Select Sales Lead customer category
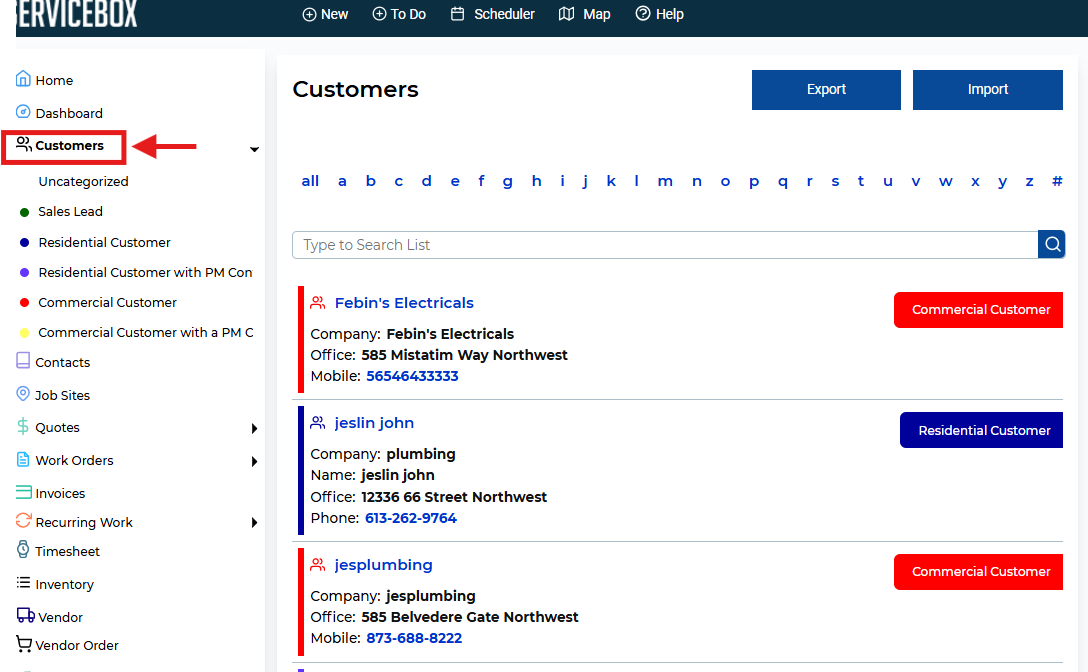The height and width of the screenshot is (672, 1088). tap(70, 211)
